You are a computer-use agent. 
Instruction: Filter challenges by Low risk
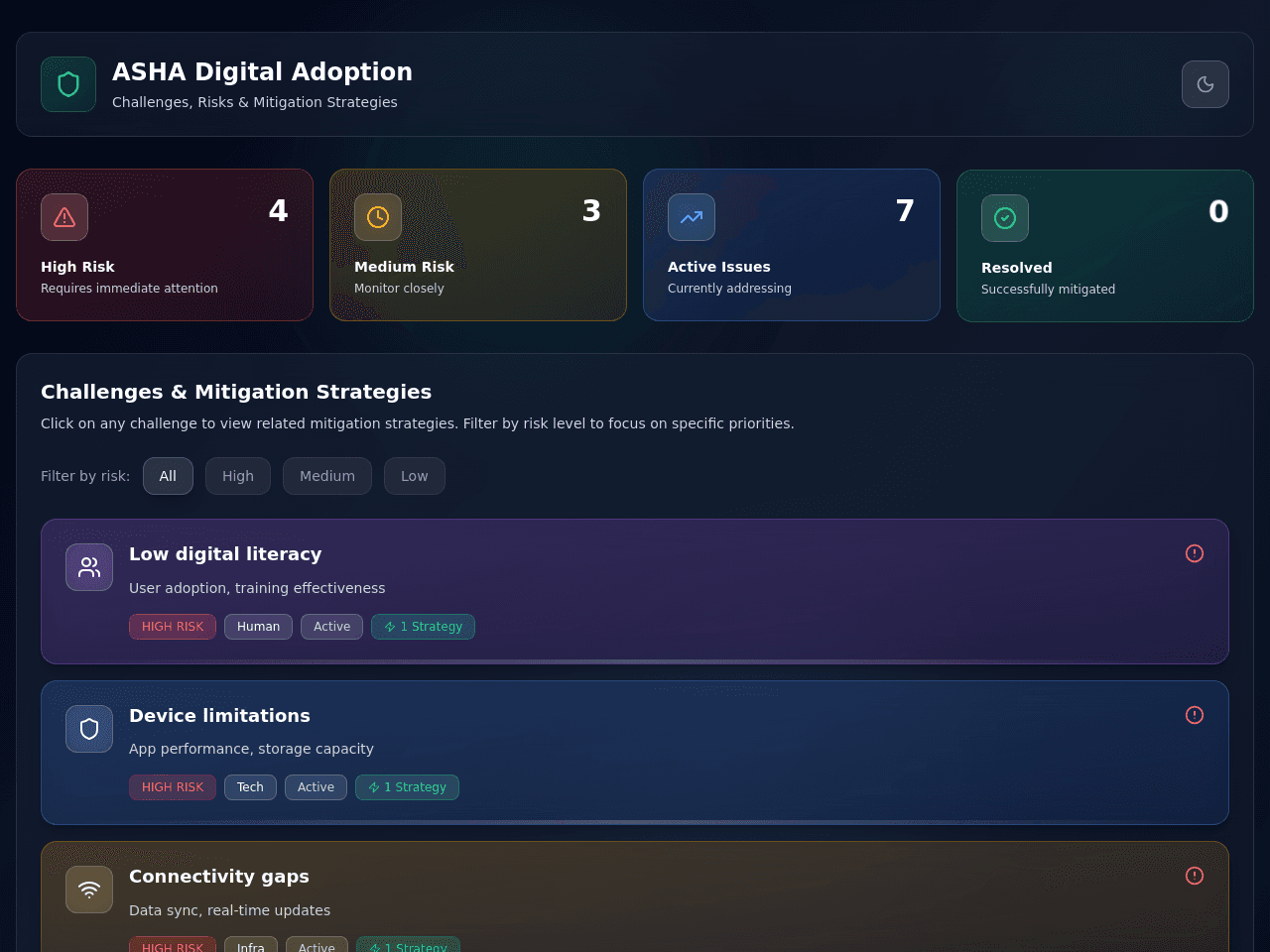tap(415, 476)
